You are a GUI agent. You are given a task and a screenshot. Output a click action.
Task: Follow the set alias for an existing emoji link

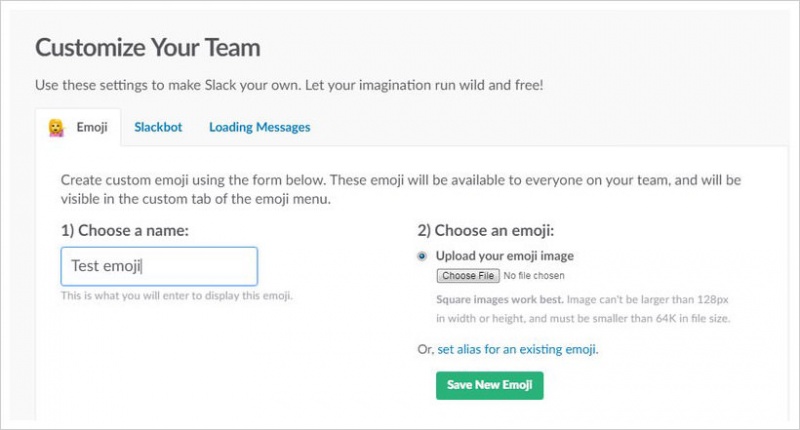coord(518,349)
